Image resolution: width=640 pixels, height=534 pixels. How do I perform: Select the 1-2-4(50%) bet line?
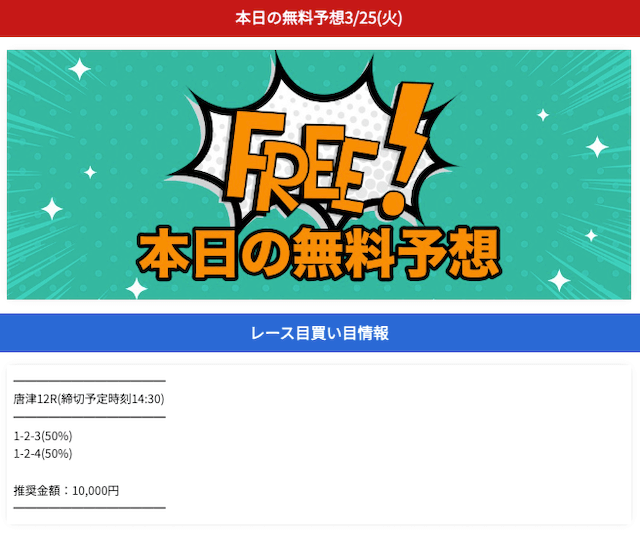click(43, 454)
